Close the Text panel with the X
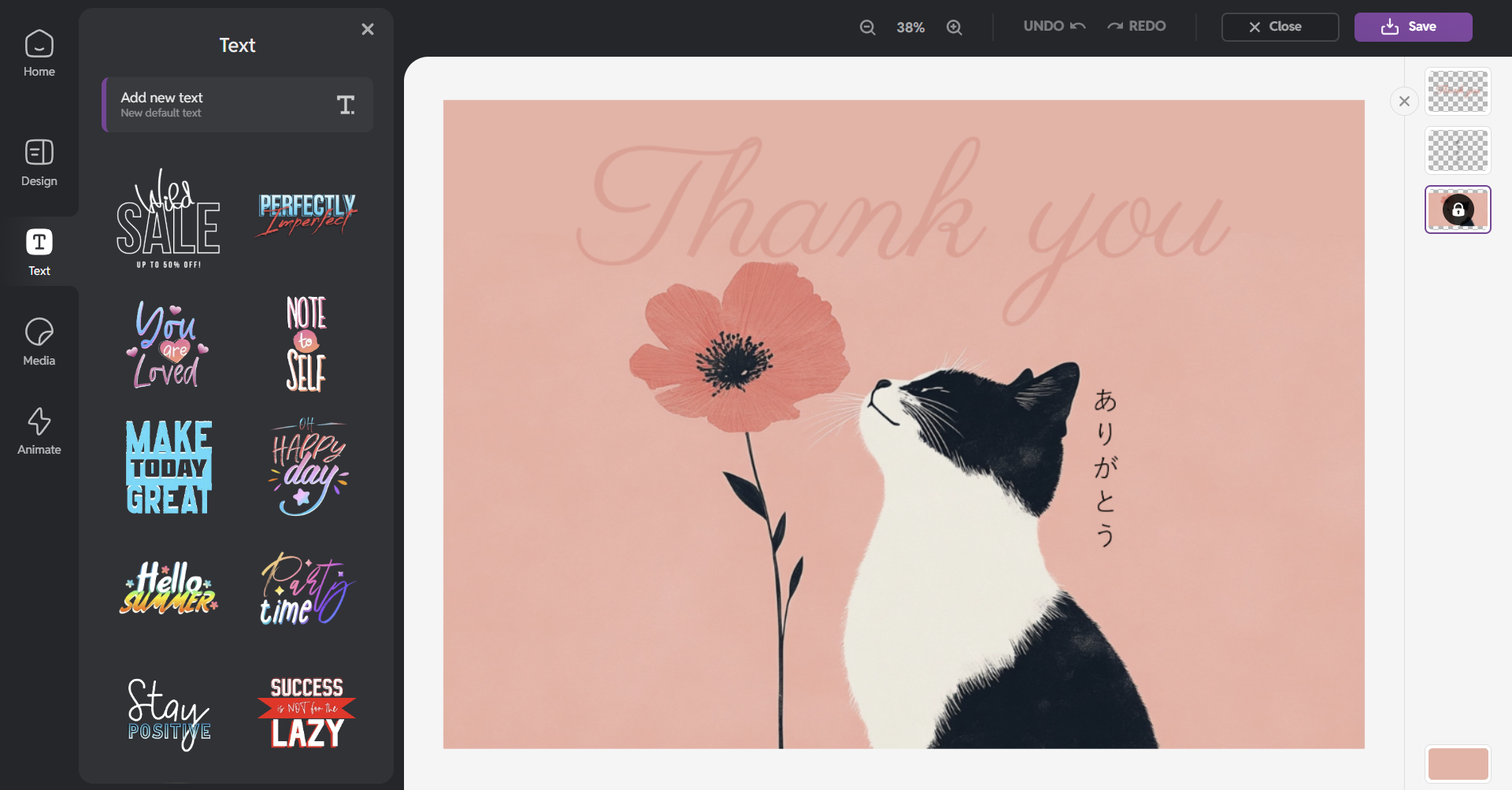Viewport: 1512px width, 790px height. coord(367,29)
